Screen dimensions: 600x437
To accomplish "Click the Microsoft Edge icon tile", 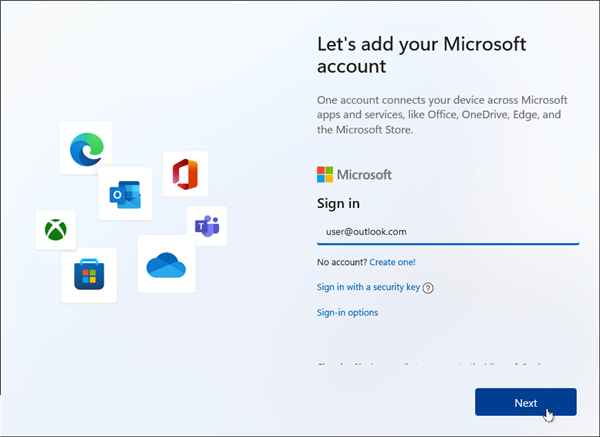I will tap(86, 149).
